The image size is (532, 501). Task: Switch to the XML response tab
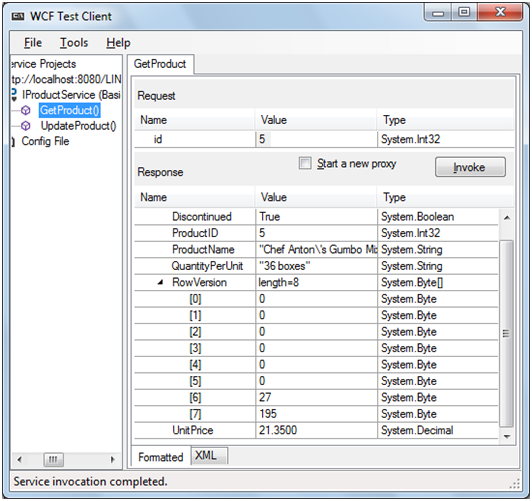209,456
